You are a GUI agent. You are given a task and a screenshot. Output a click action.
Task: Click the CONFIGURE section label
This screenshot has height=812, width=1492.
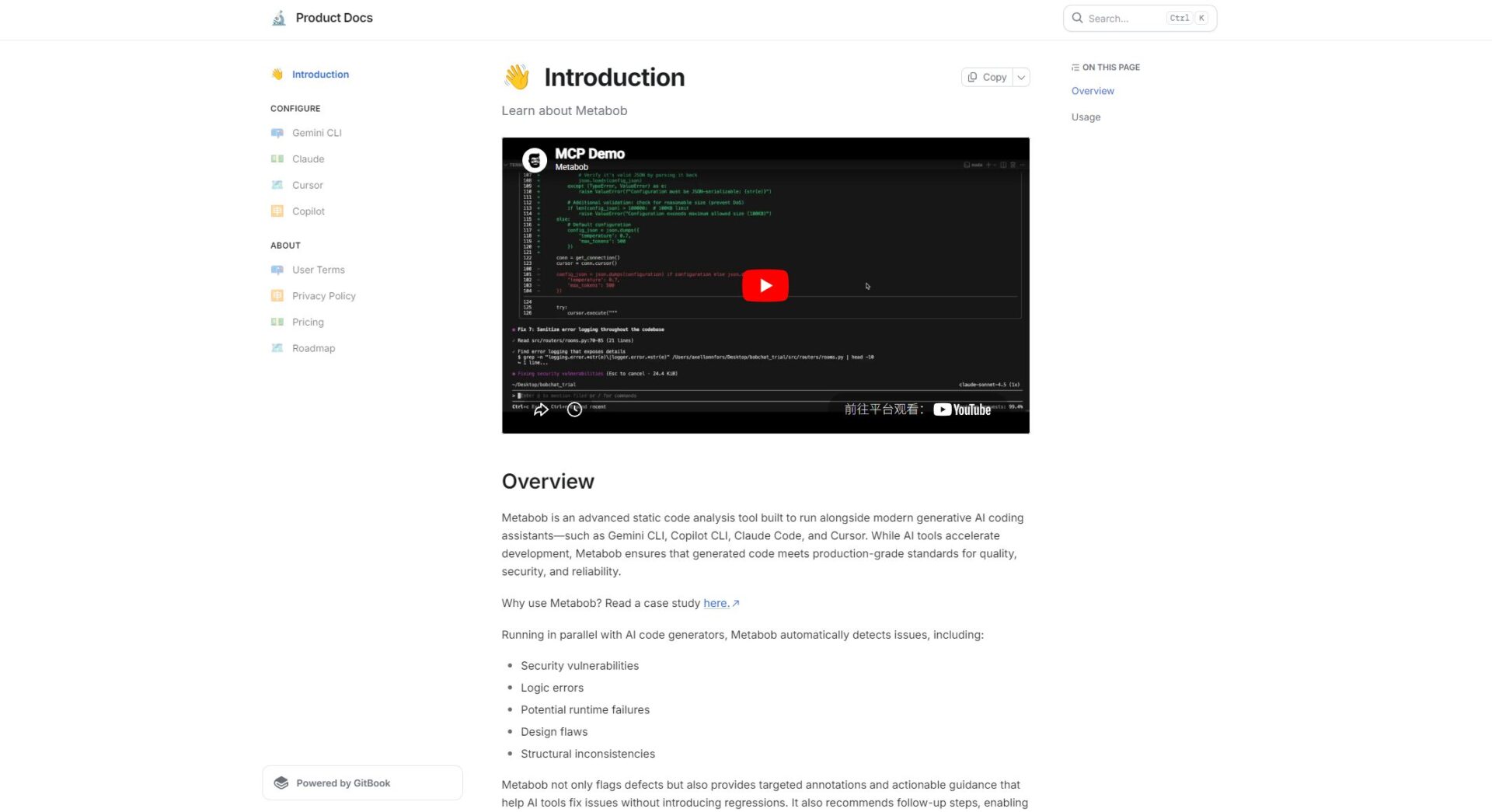click(295, 109)
